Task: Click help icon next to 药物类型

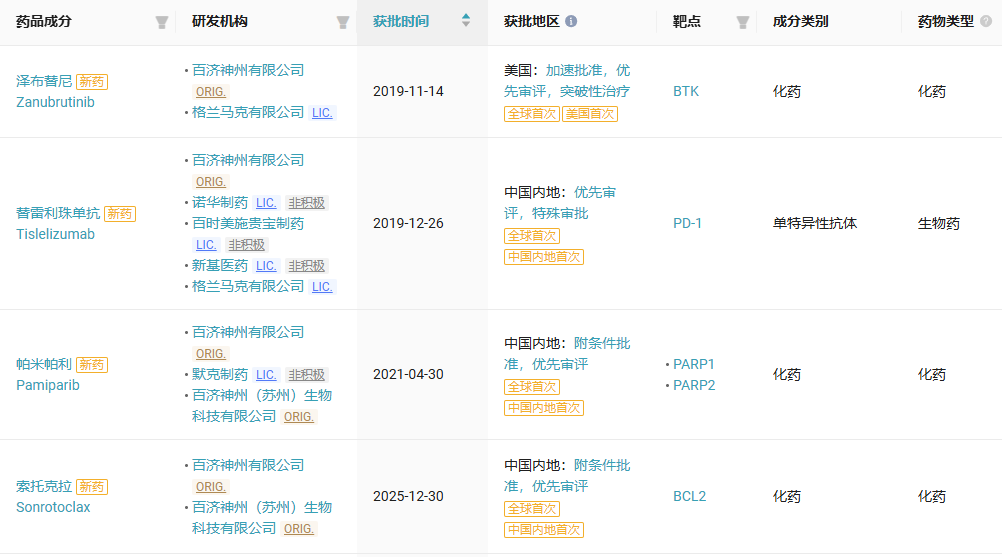Action: coord(986,21)
